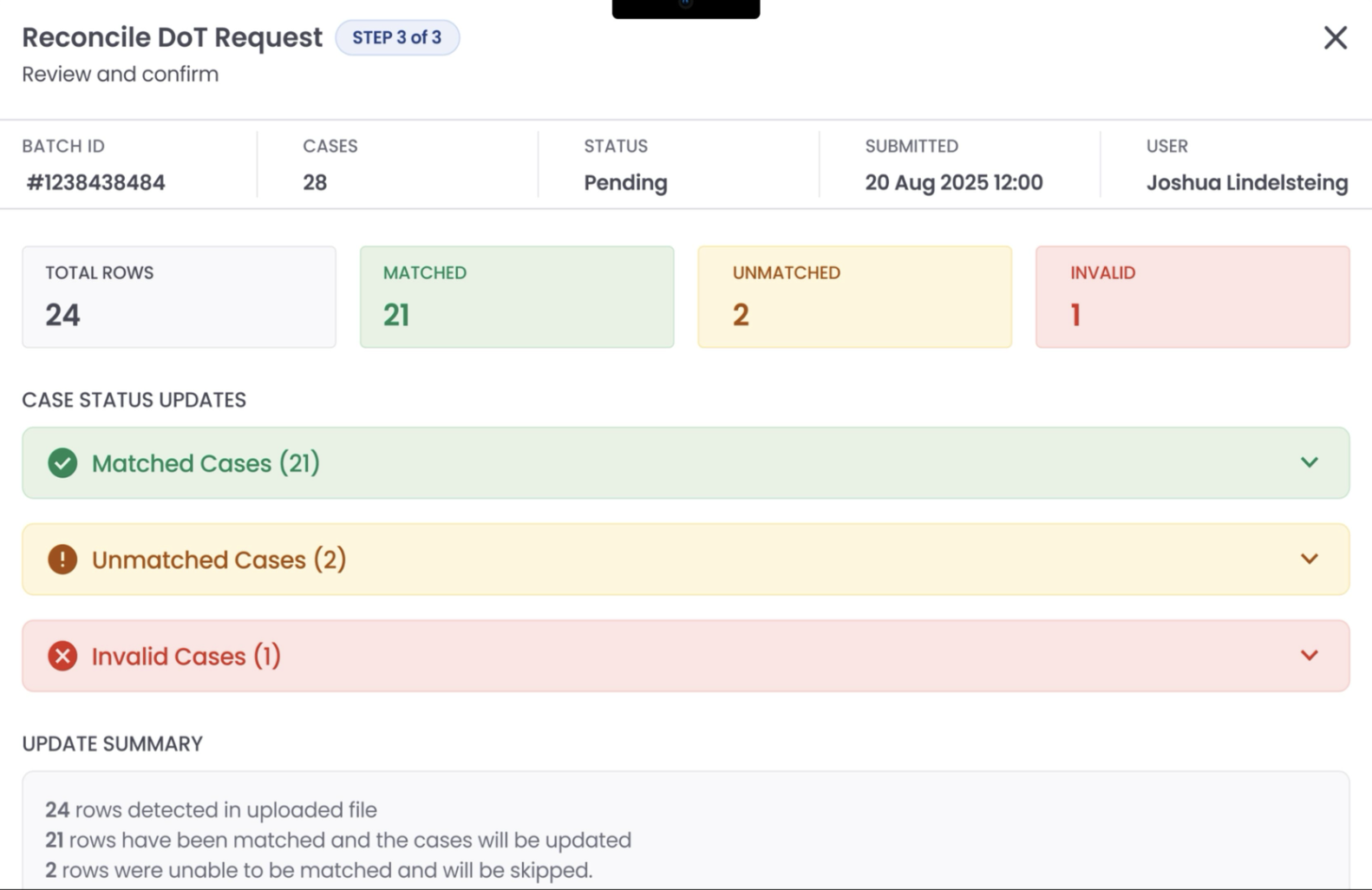Click the Review and confirm subtitle

point(120,75)
